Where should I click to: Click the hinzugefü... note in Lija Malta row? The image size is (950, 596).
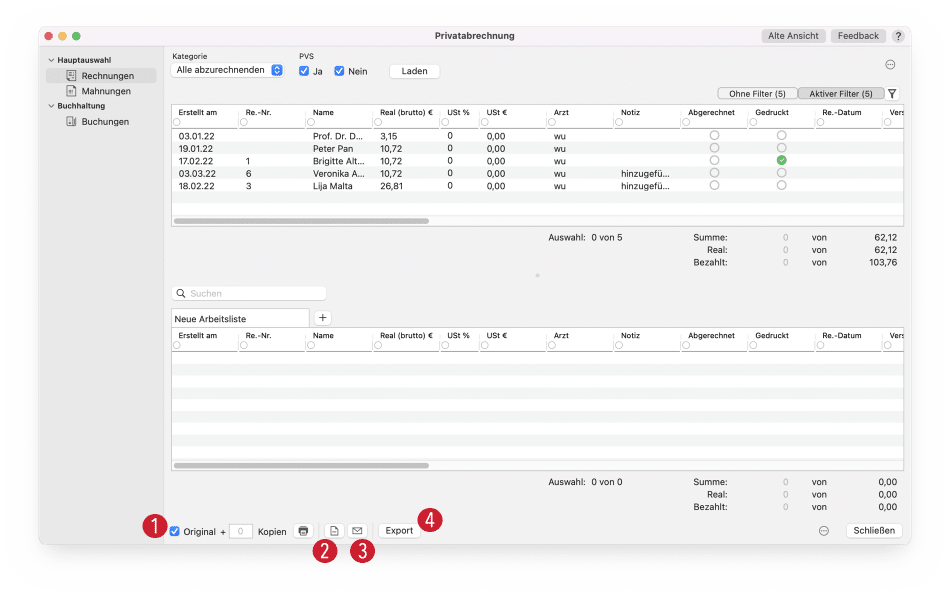point(645,186)
